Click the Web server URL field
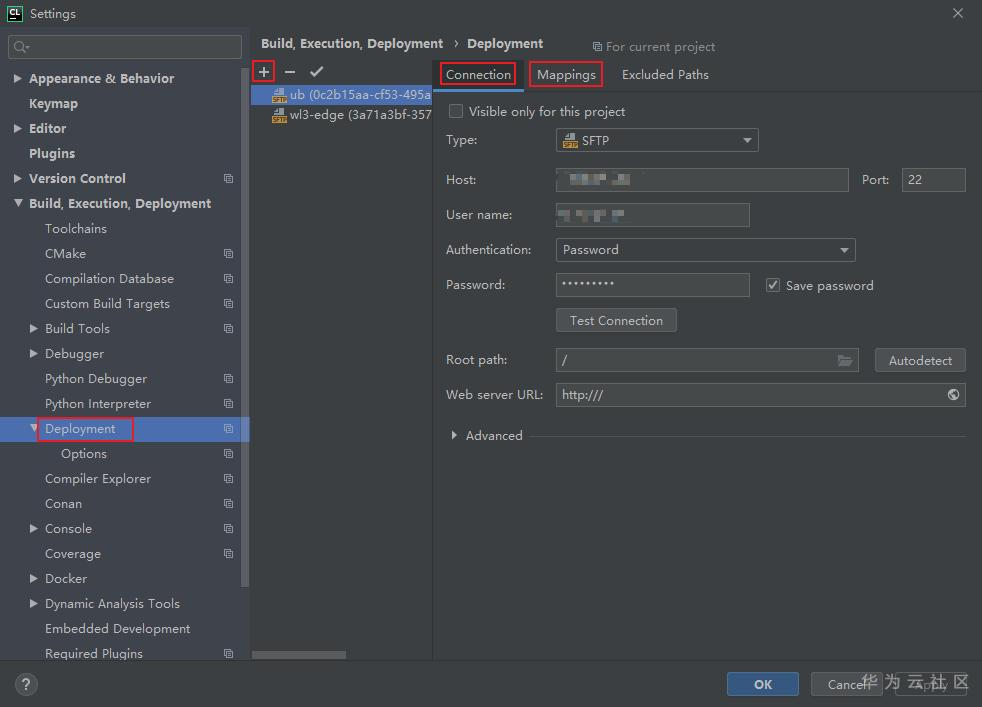 [760, 395]
